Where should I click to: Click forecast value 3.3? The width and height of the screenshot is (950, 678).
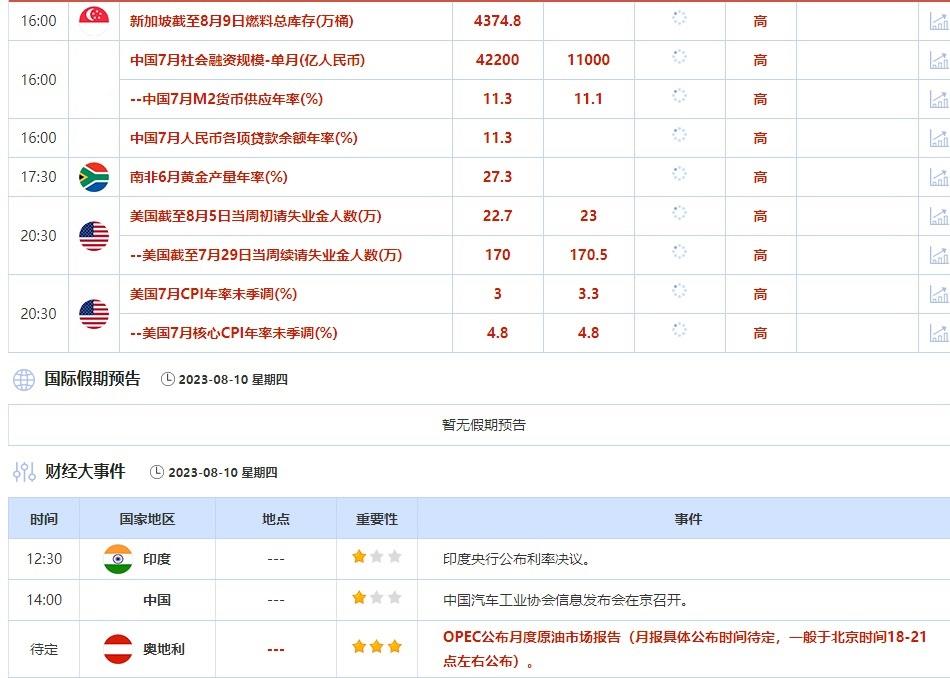[x=588, y=294]
